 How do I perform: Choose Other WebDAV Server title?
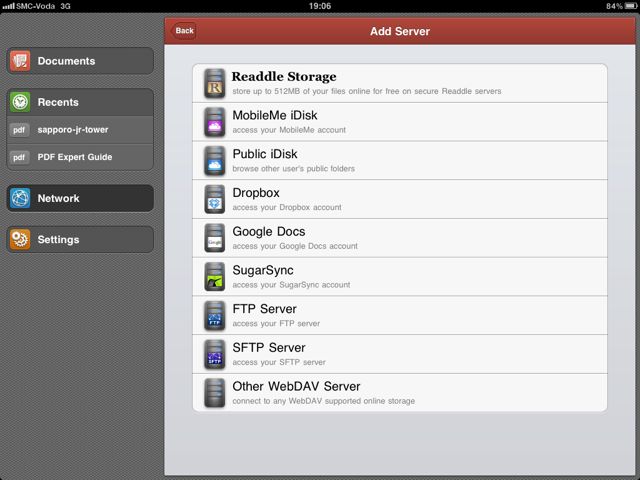pyautogui.click(x=296, y=387)
